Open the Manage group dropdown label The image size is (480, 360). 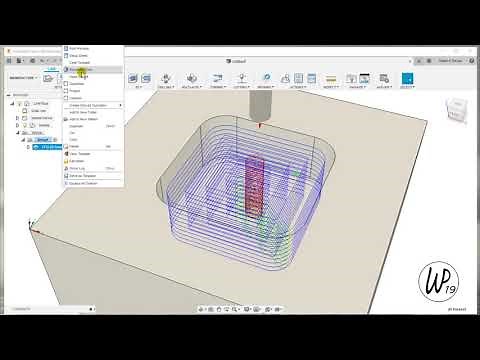pos(357,87)
